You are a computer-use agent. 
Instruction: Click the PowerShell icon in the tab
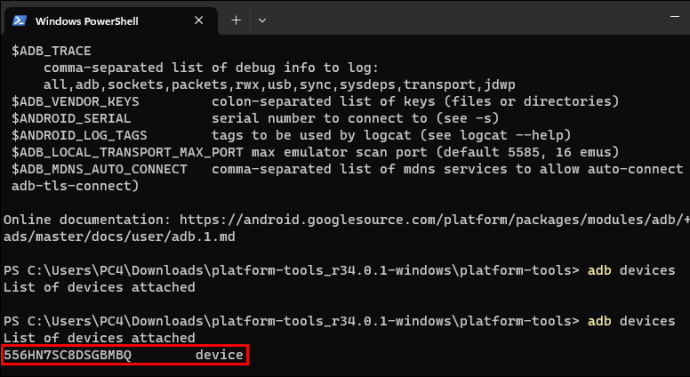tap(19, 21)
